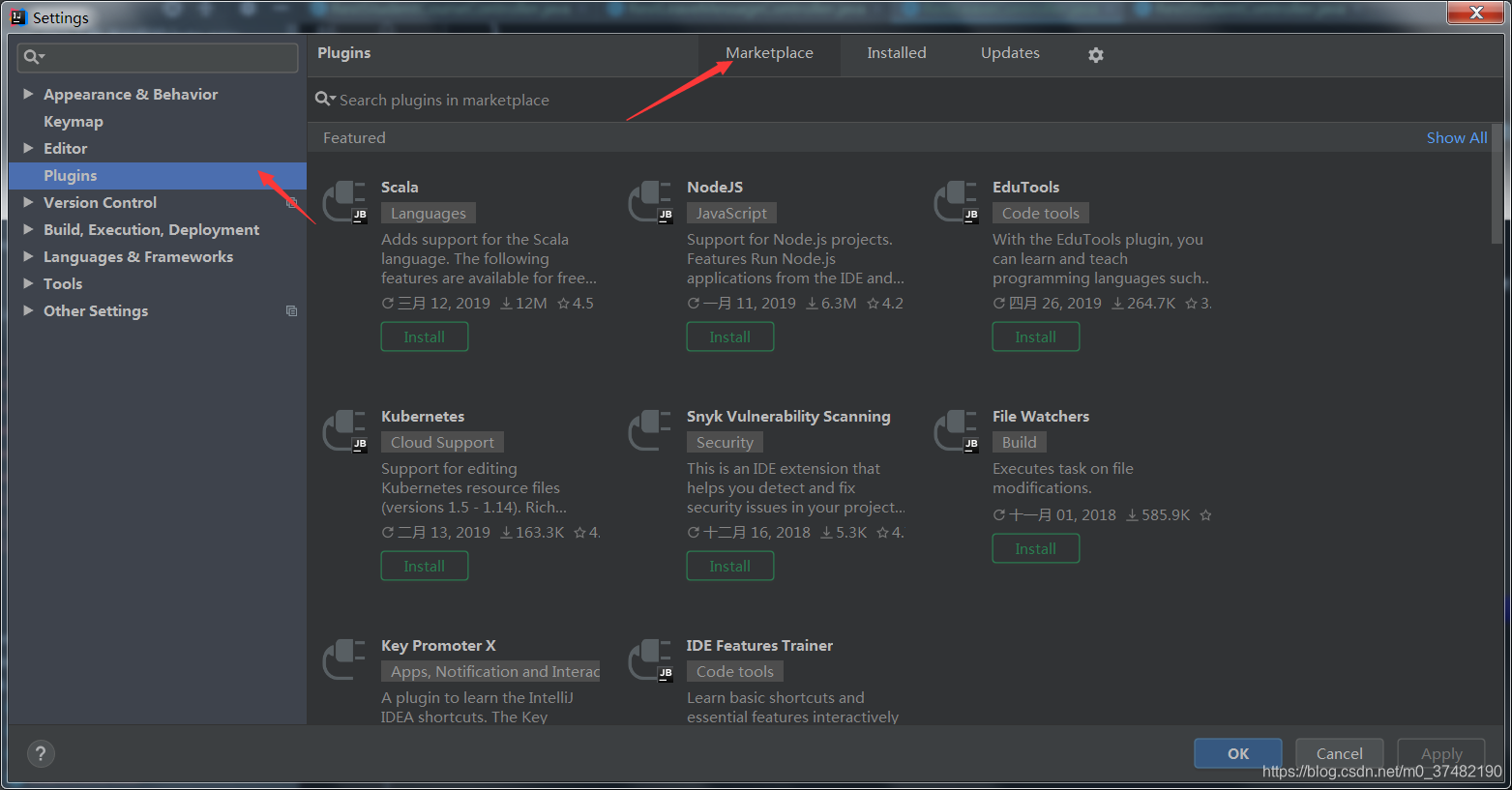
Task: Expand the Tools settings node
Action: click(28, 283)
